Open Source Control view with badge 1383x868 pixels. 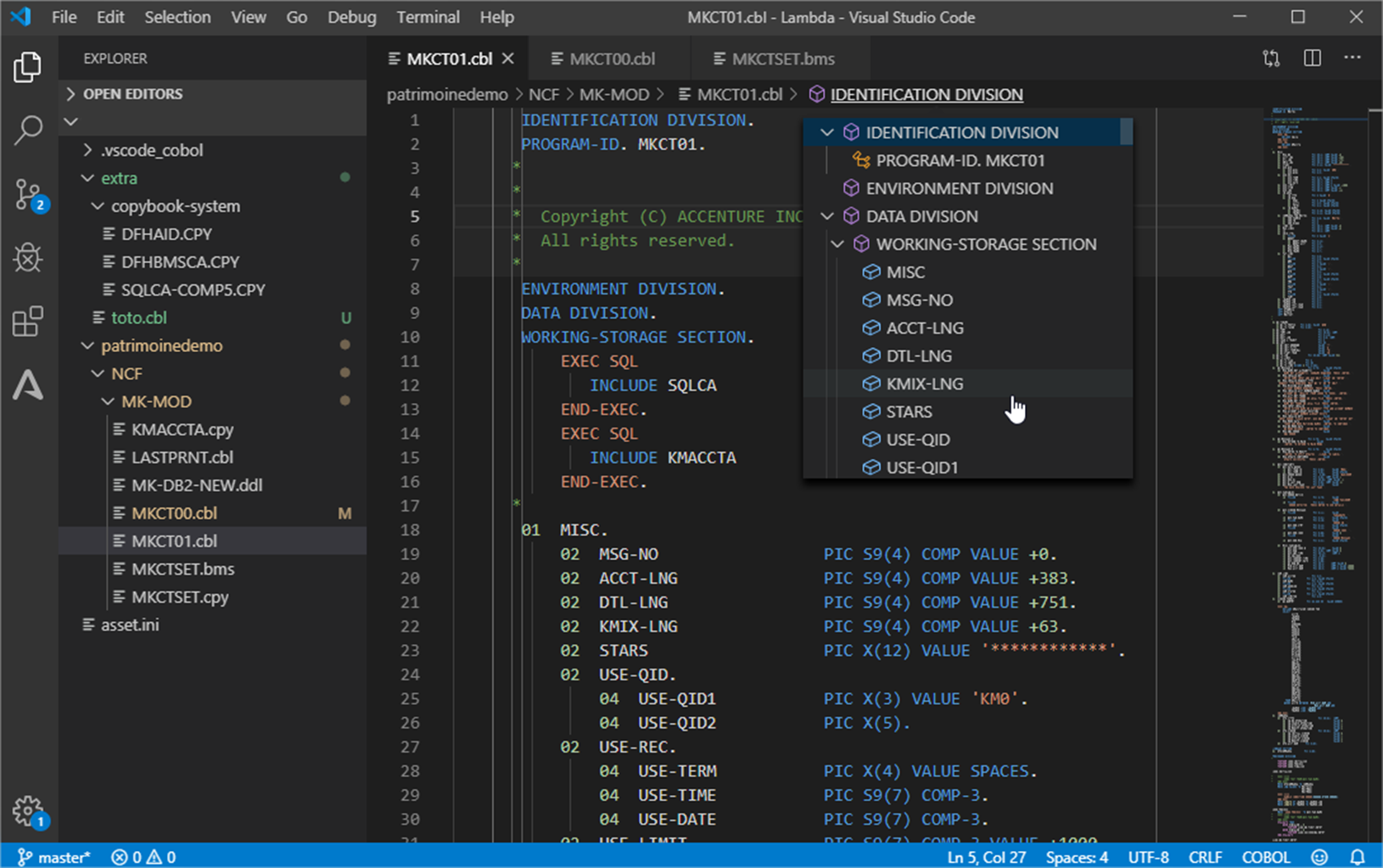pos(28,194)
